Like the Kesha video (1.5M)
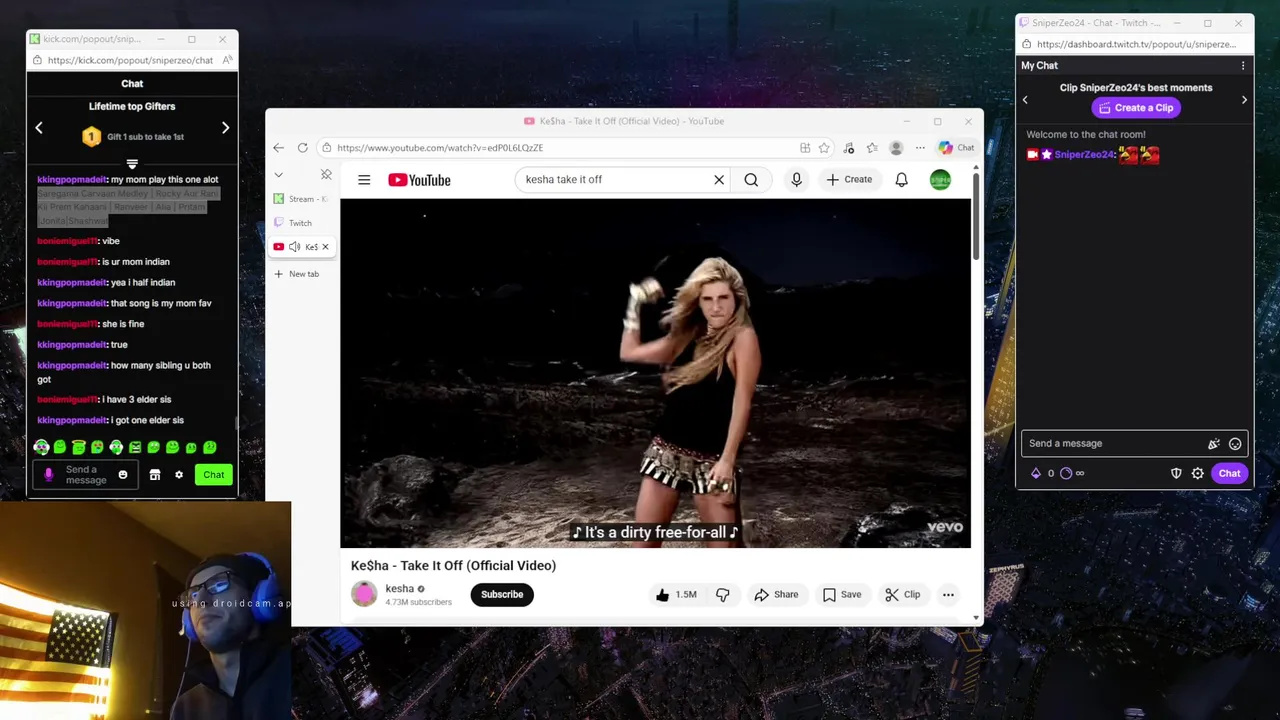The image size is (1280, 720). pos(676,595)
